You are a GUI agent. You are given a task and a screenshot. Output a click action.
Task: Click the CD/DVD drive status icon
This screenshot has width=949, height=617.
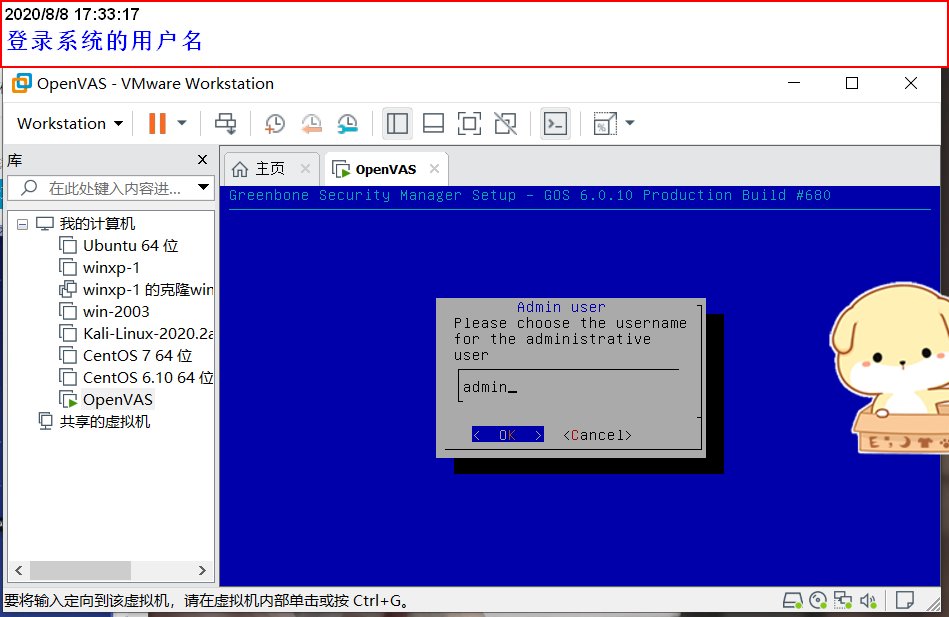pos(818,600)
